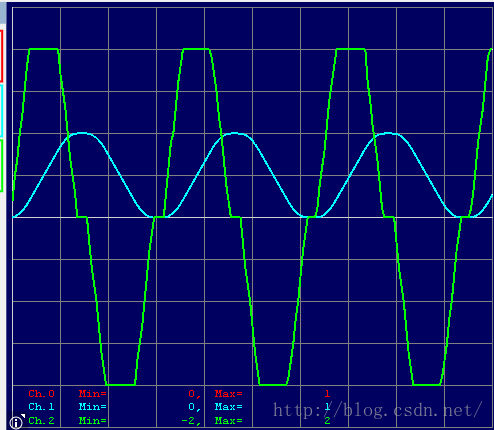Click the Ch.2 Max value 2

point(327,421)
